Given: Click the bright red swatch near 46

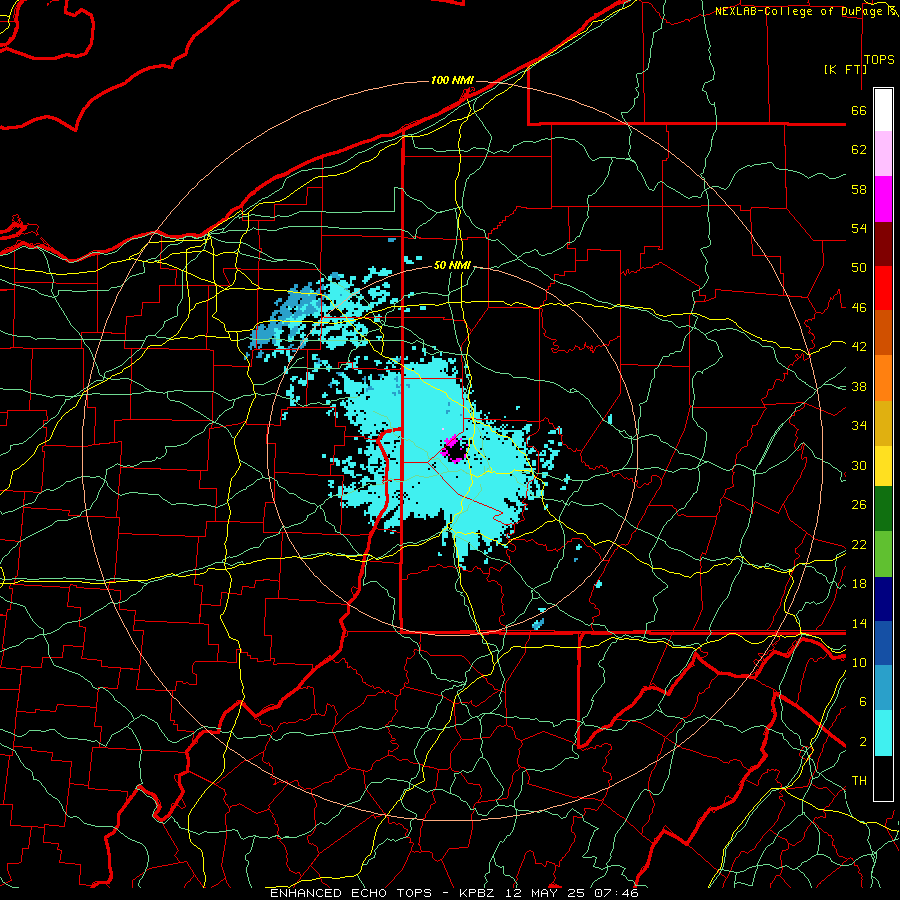Looking at the screenshot, I should (x=883, y=288).
